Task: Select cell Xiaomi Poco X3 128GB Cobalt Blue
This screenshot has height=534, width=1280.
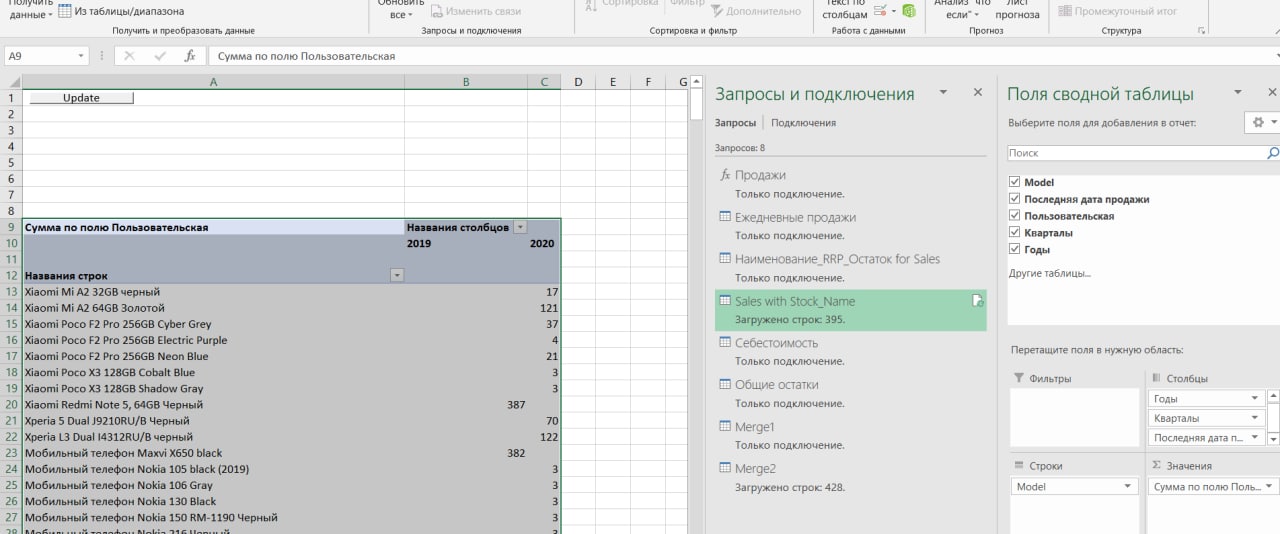Action: tap(213, 373)
